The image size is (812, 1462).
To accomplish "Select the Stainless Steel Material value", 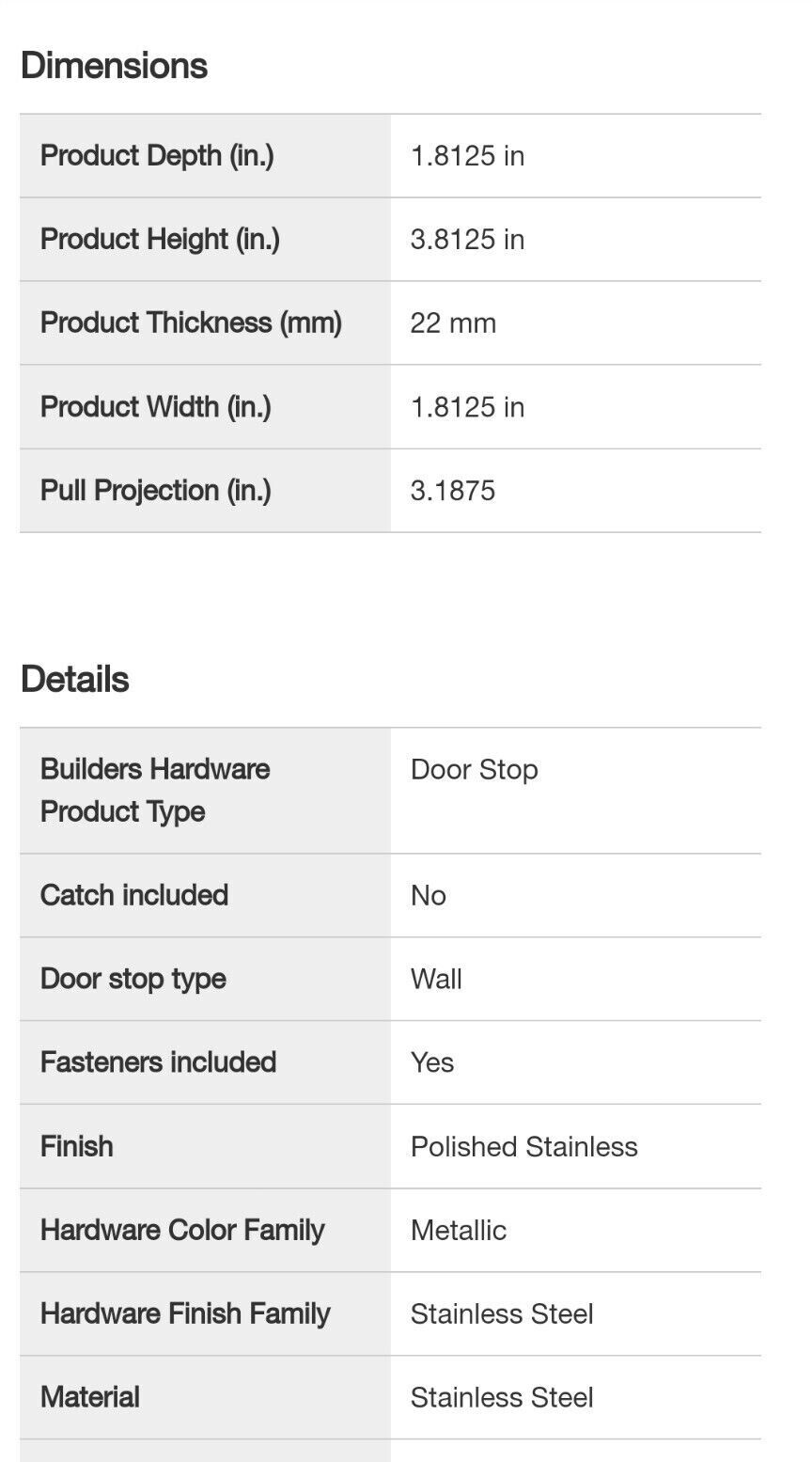I will point(502,1397).
